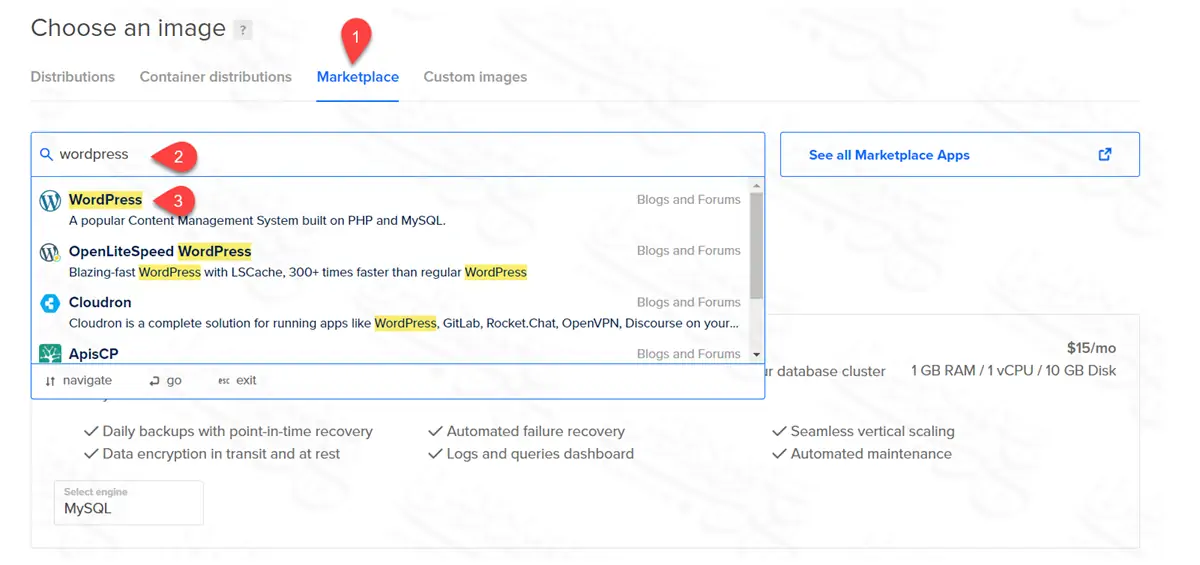Click scroll up arrow in results list
Image resolution: width=1200 pixels, height=565 pixels.
(756, 186)
